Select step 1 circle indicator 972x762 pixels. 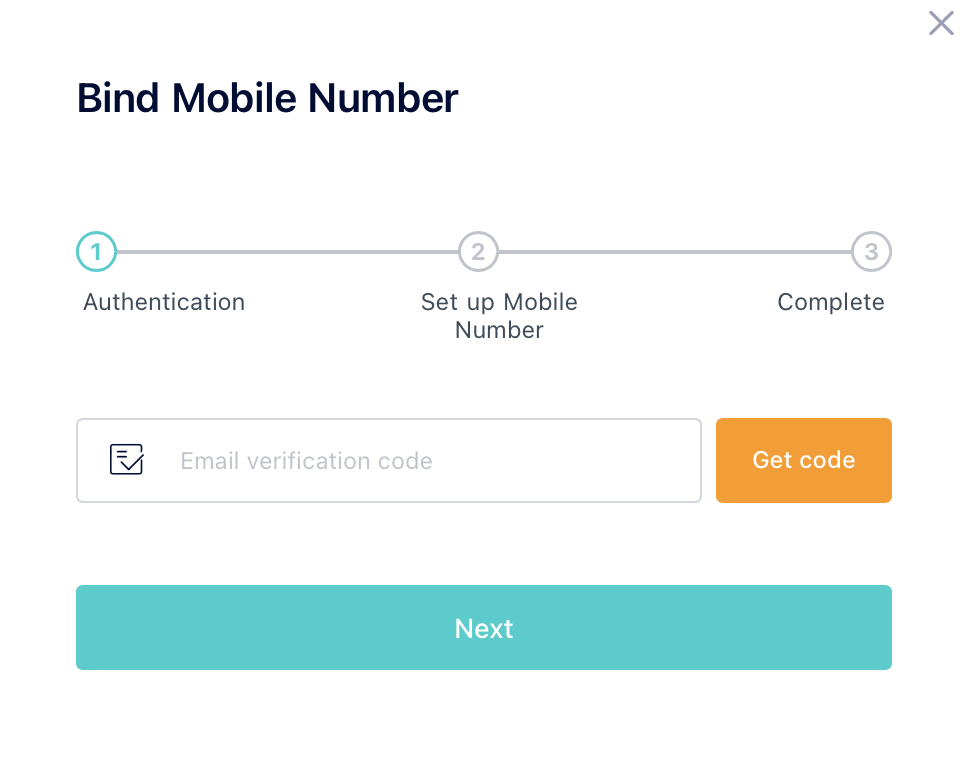point(96,252)
